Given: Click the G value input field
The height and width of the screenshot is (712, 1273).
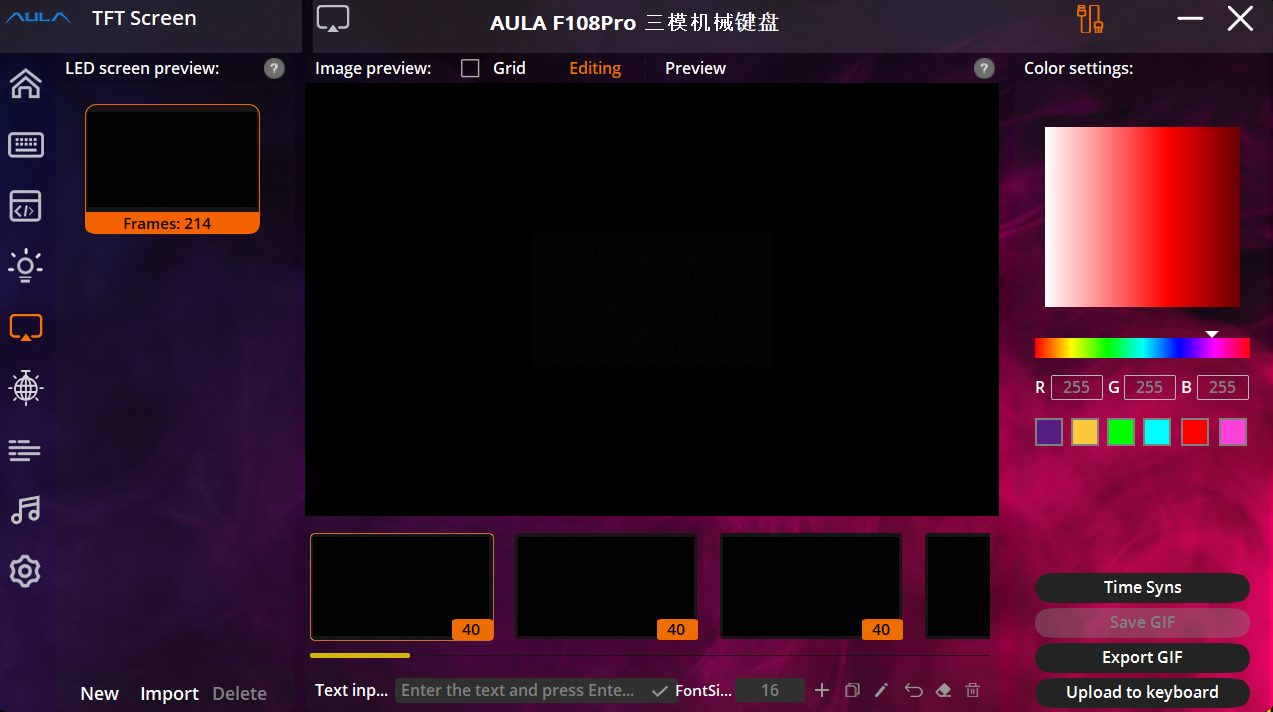Looking at the screenshot, I should tap(1149, 387).
